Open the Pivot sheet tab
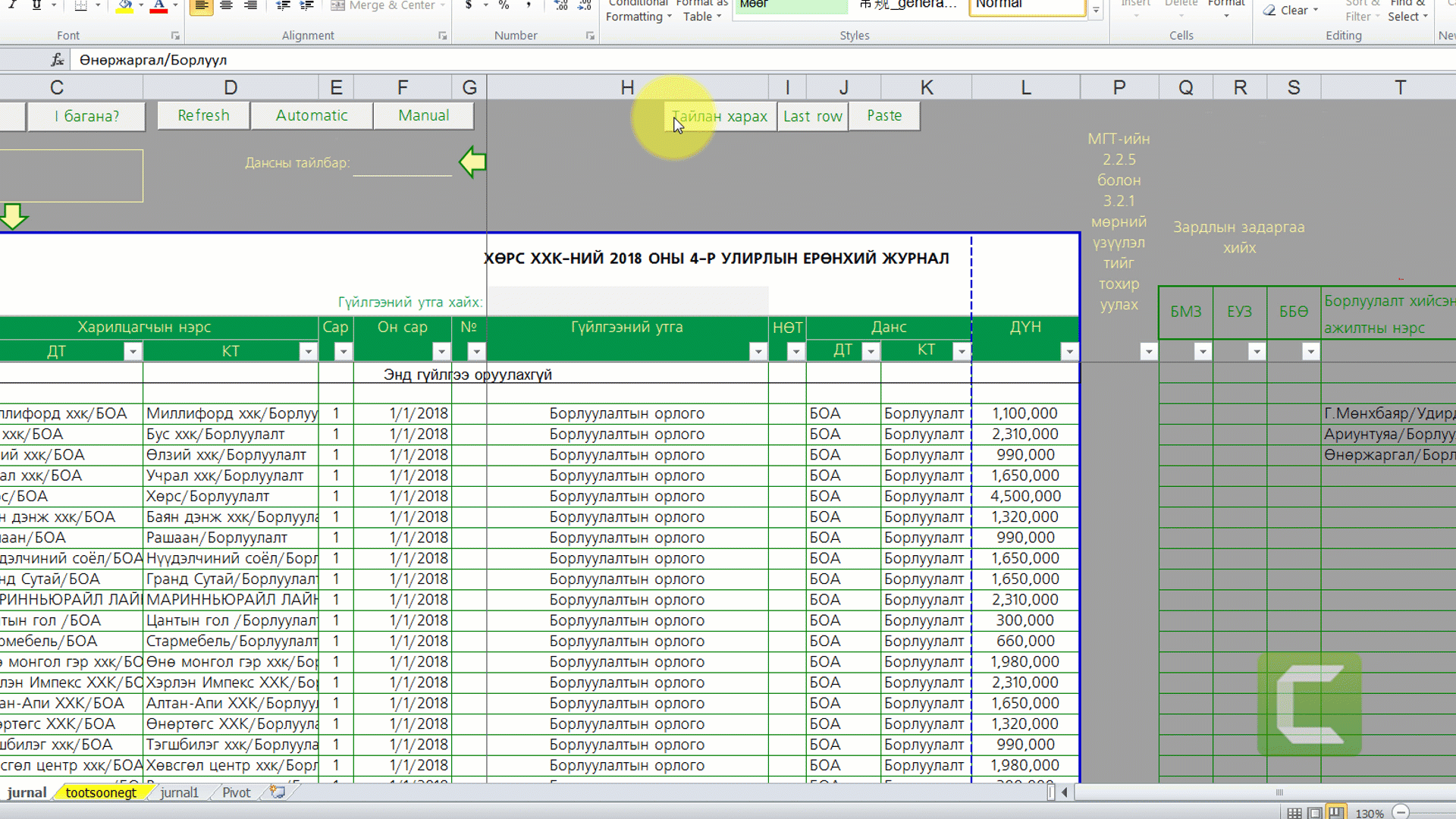Screen dimensions: 1456x819 (x=236, y=792)
